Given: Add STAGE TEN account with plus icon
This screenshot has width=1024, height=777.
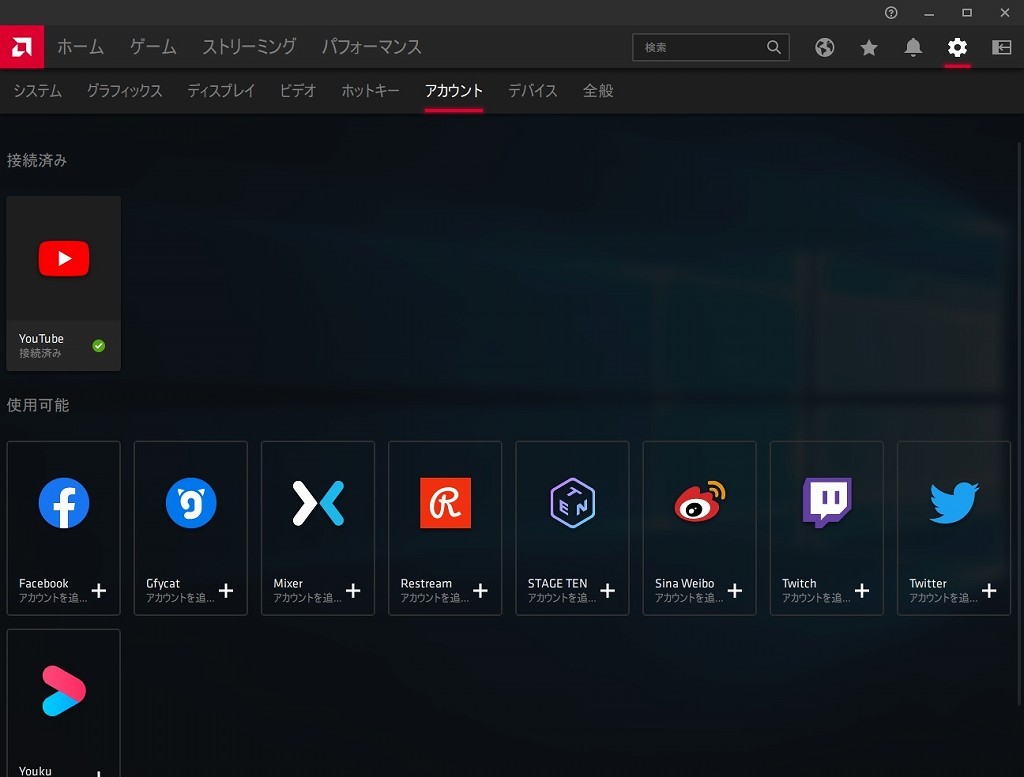Looking at the screenshot, I should (x=607, y=591).
